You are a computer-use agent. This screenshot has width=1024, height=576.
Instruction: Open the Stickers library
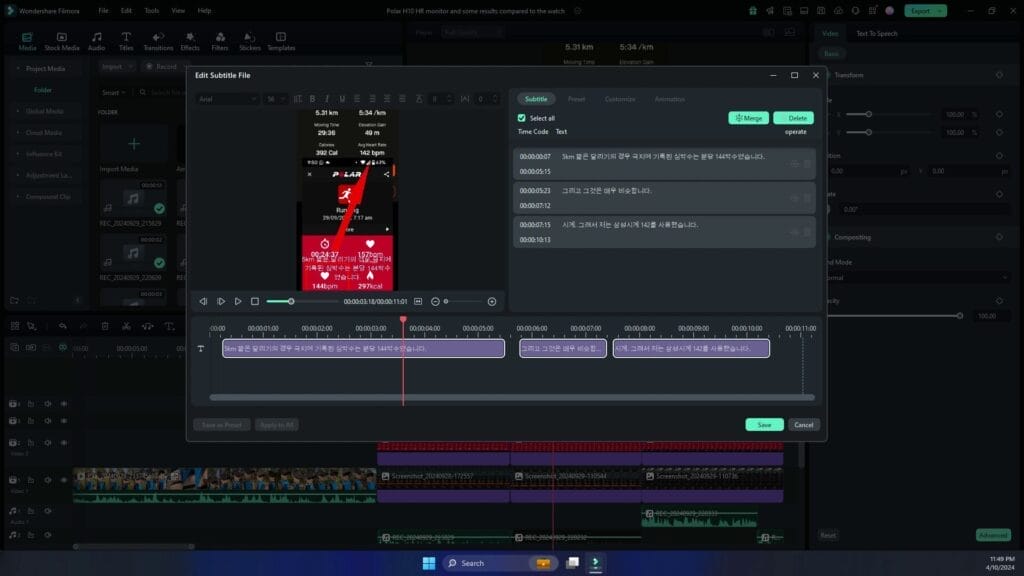pos(249,40)
